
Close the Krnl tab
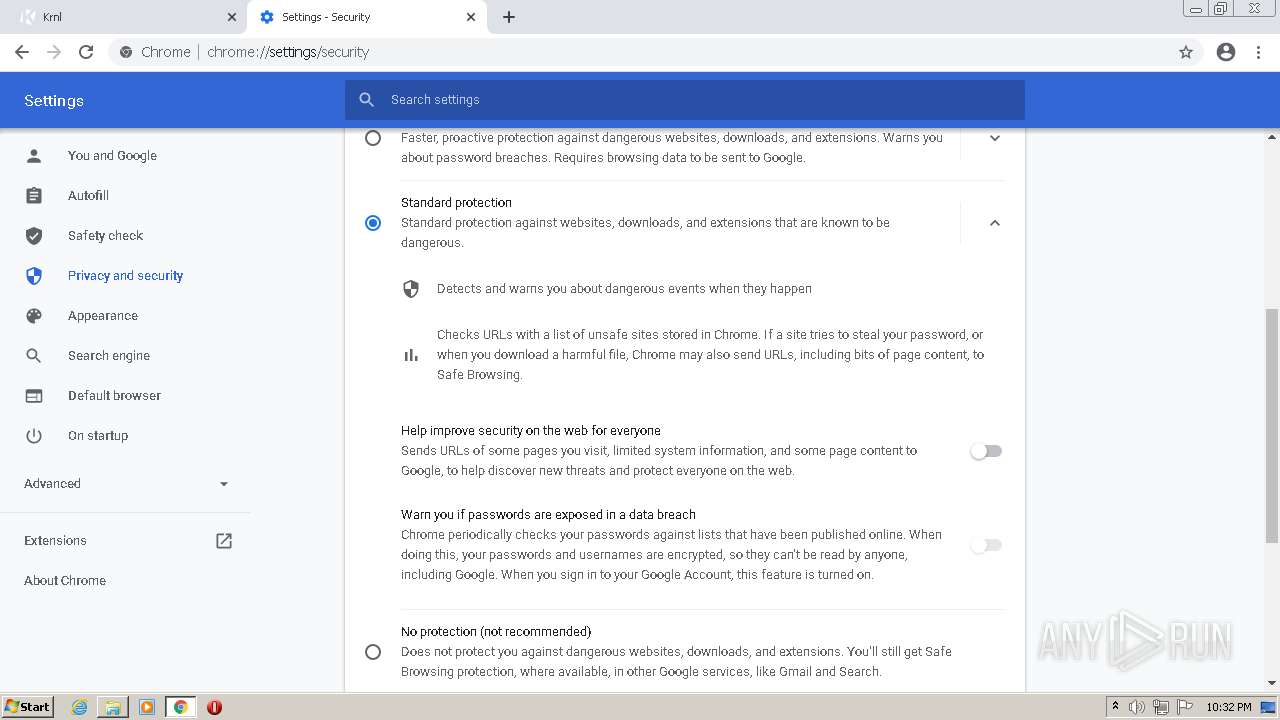point(232,17)
